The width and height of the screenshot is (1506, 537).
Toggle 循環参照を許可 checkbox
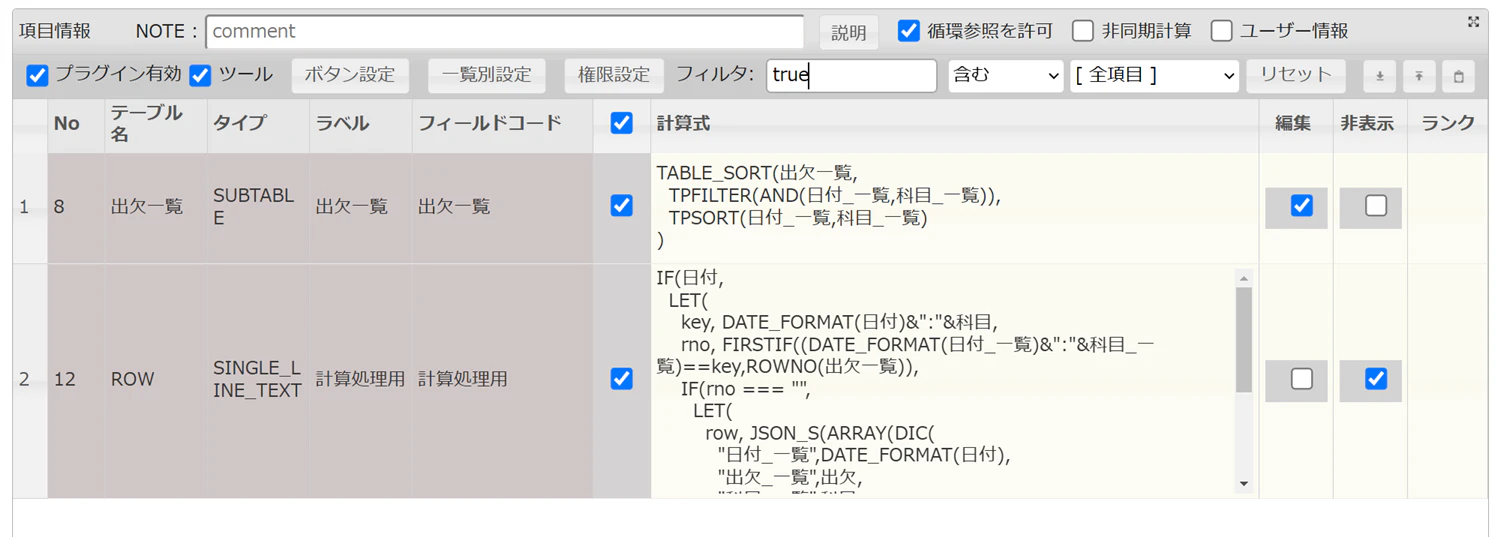pos(908,31)
